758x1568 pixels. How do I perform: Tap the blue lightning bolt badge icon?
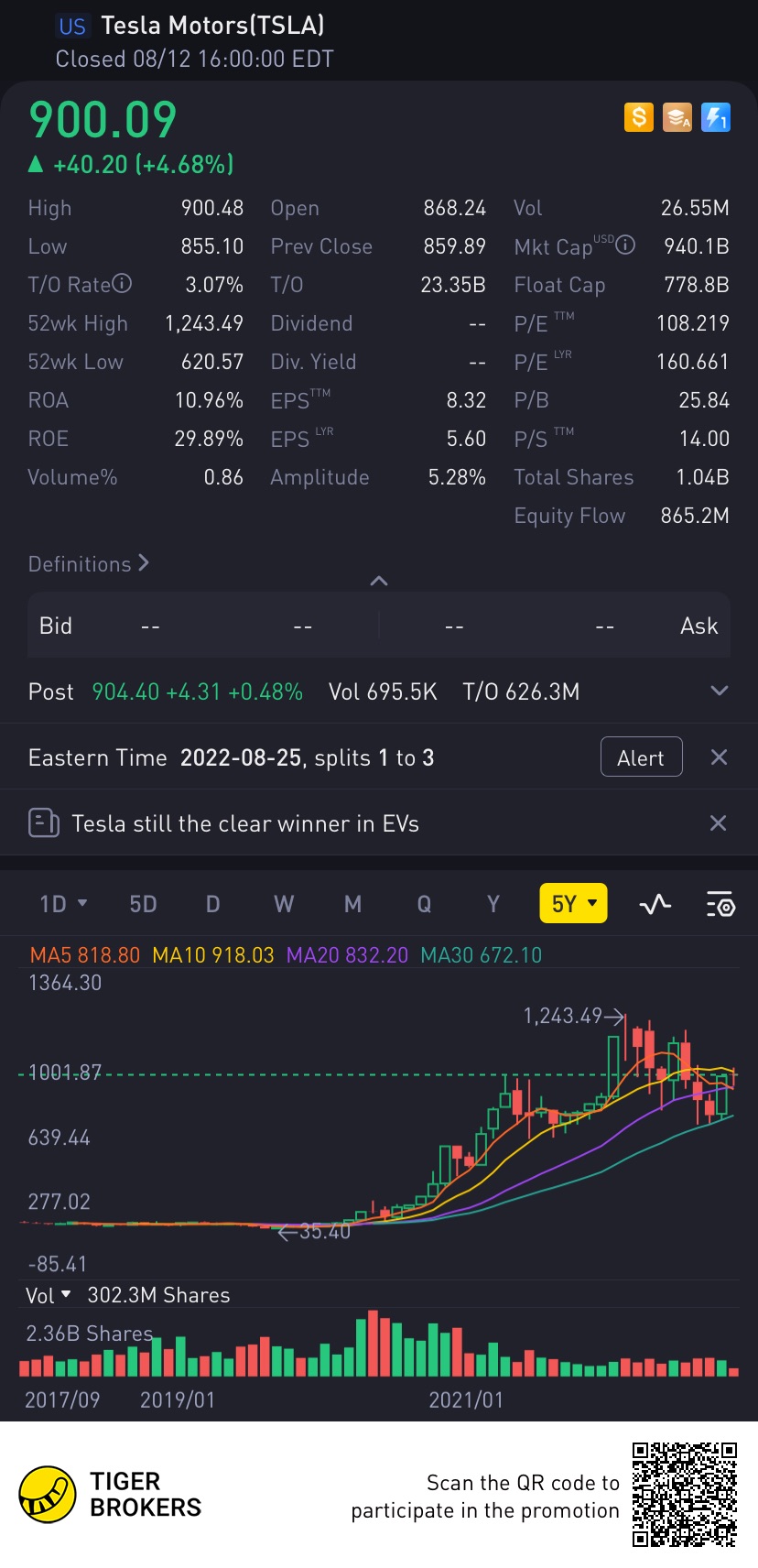[716, 117]
